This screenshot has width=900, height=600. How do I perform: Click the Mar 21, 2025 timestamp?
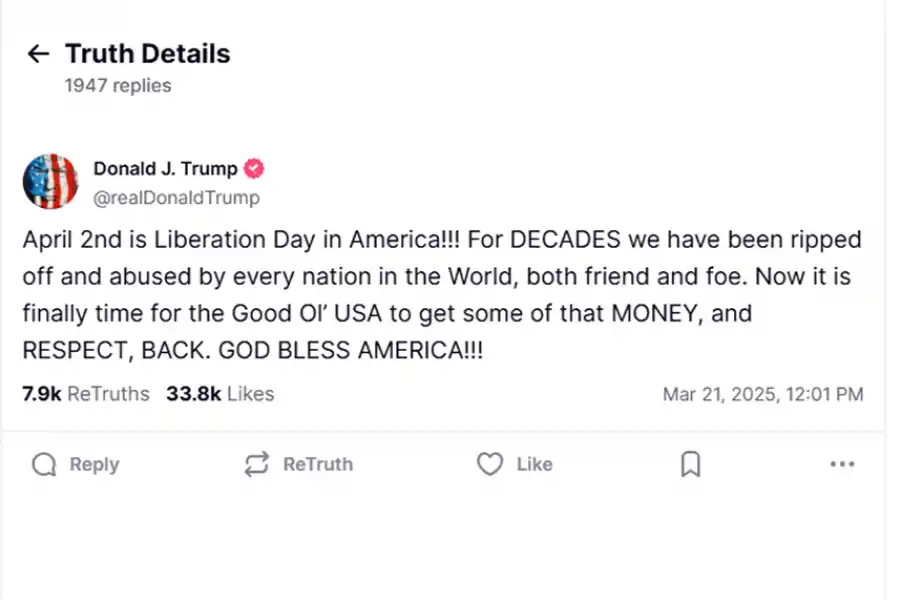[x=764, y=394]
